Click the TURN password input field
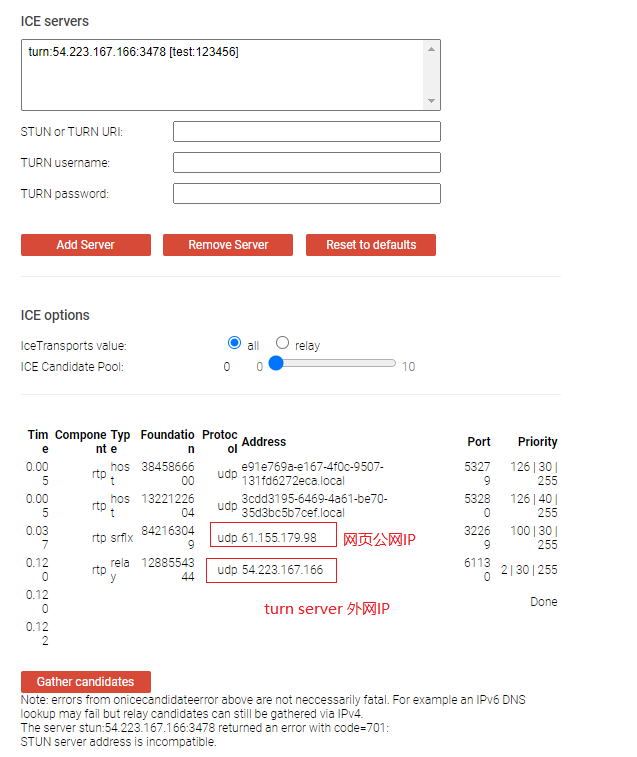 (306, 194)
